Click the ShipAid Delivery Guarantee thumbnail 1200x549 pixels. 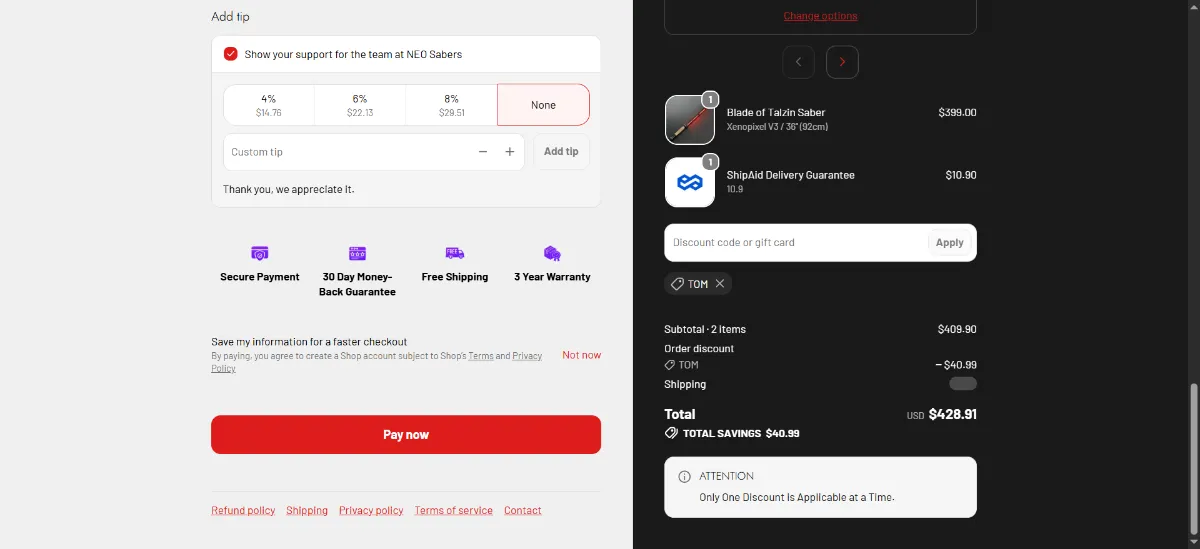pos(690,182)
